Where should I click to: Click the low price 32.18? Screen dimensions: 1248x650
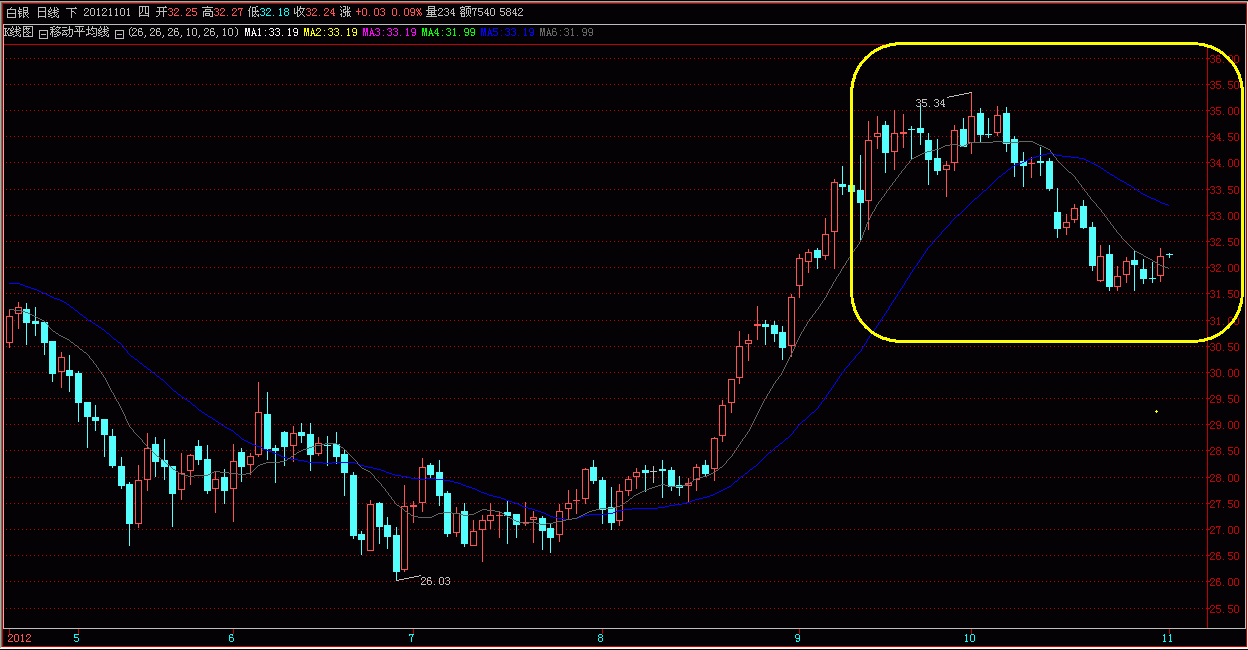272,12
